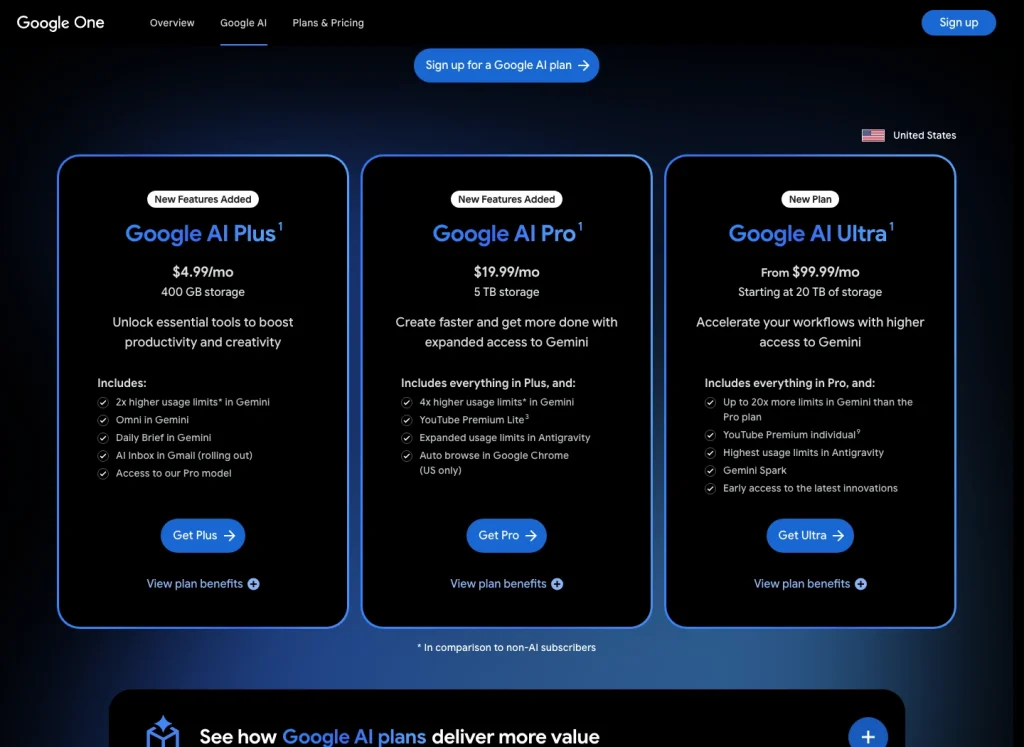Click Includes everything in Plus, and: heading

click(x=488, y=383)
